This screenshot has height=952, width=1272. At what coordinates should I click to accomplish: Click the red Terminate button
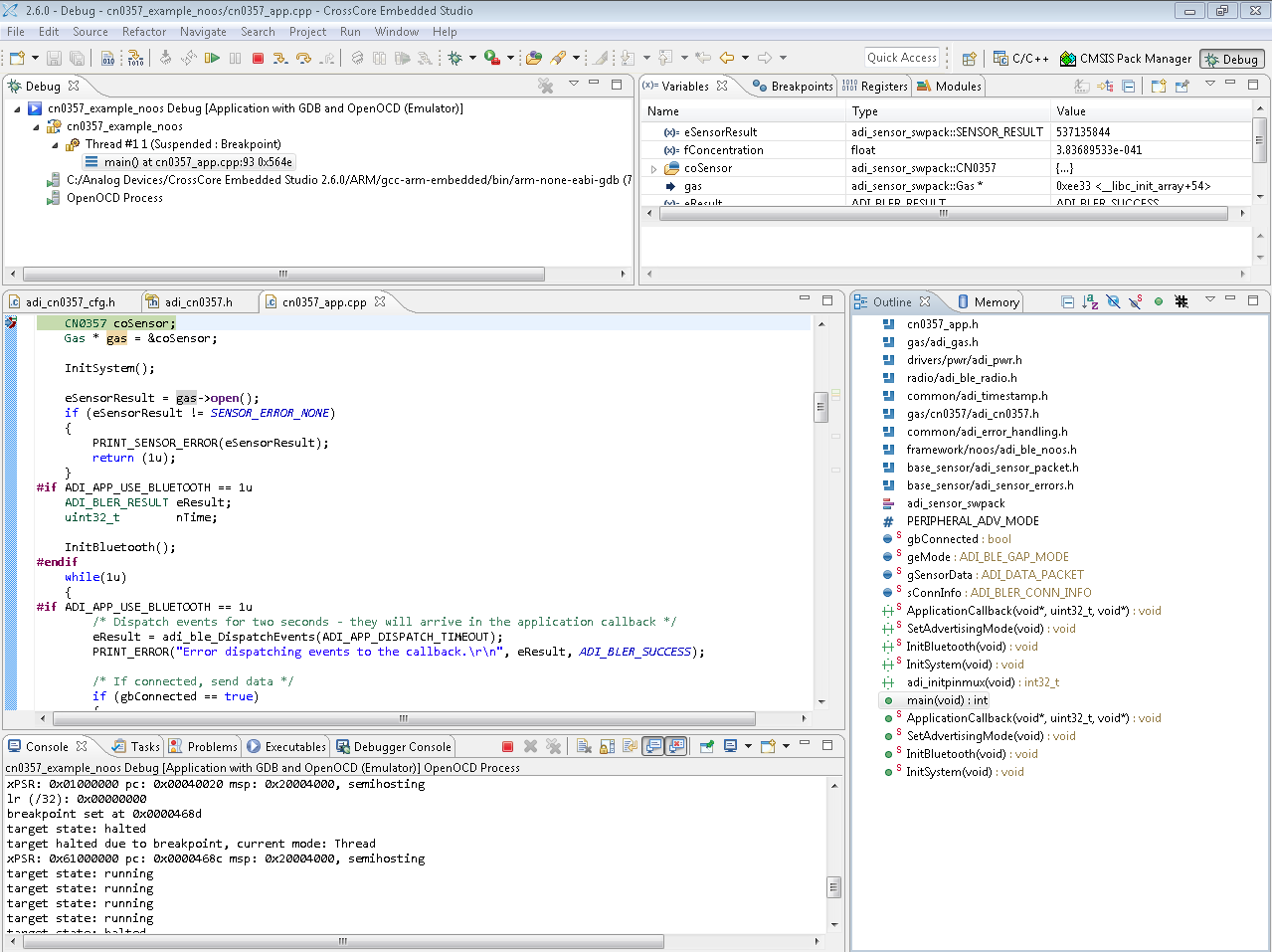tap(259, 59)
